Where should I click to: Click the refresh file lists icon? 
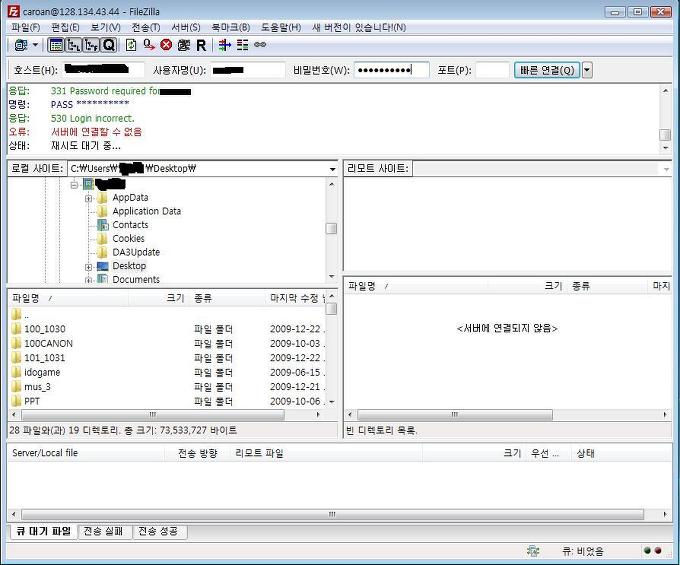[131, 45]
